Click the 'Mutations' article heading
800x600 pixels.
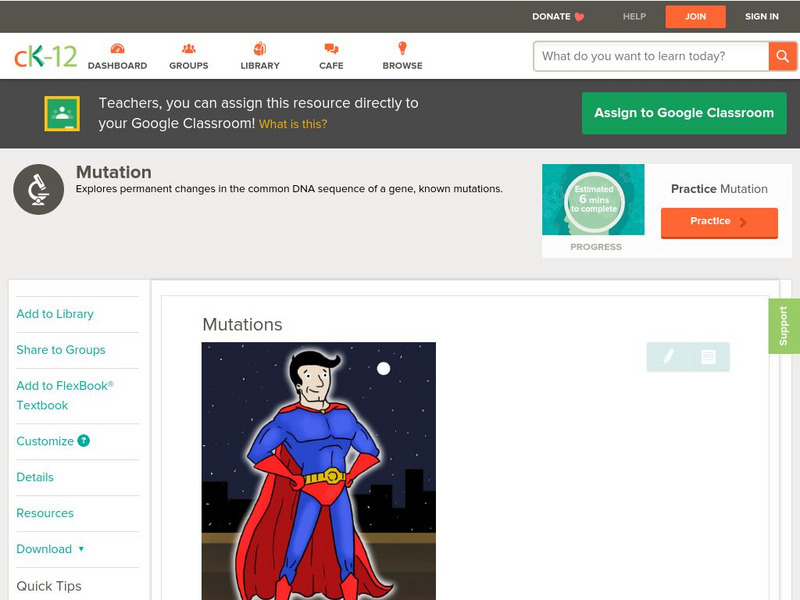tap(242, 324)
